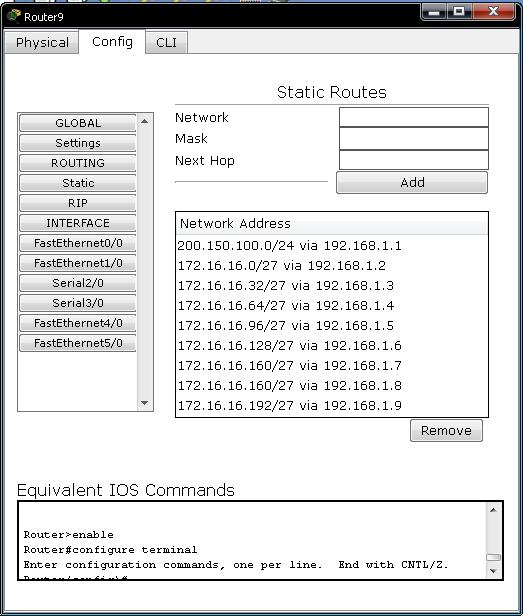Click the Network Address column header
The height and width of the screenshot is (616, 523).
pyautogui.click(x=332, y=224)
